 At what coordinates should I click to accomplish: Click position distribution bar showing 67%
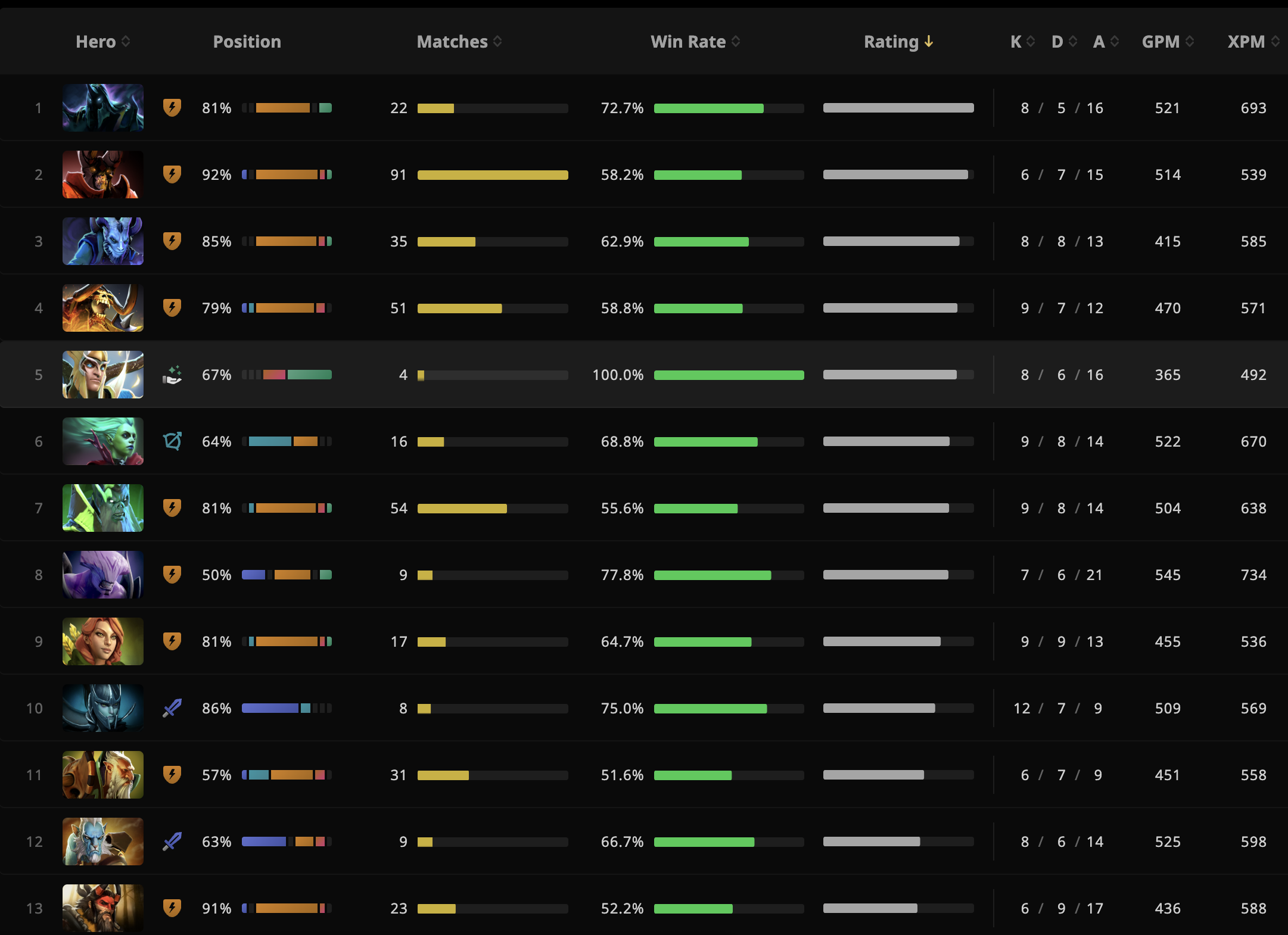(287, 375)
